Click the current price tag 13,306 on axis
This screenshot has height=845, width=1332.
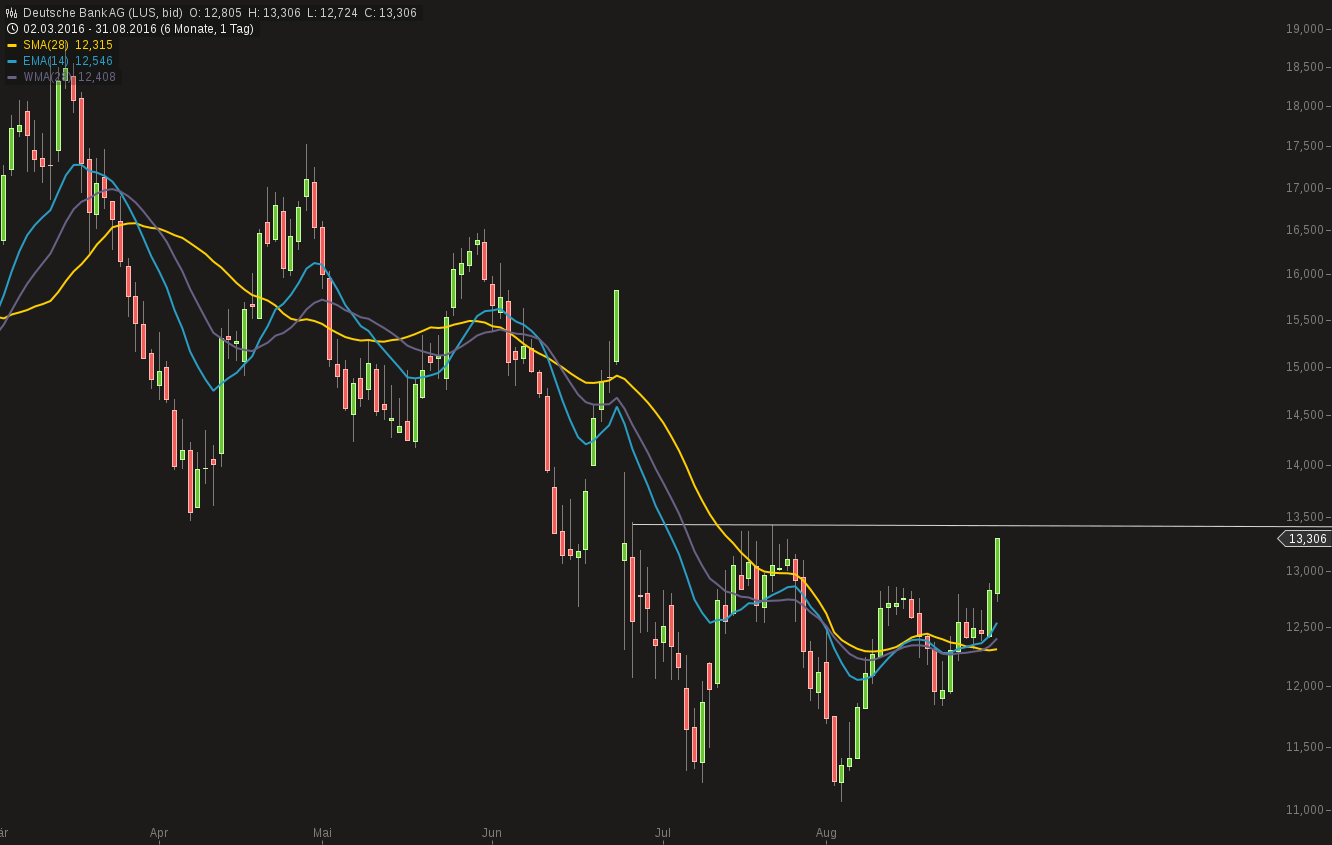pyautogui.click(x=1305, y=539)
